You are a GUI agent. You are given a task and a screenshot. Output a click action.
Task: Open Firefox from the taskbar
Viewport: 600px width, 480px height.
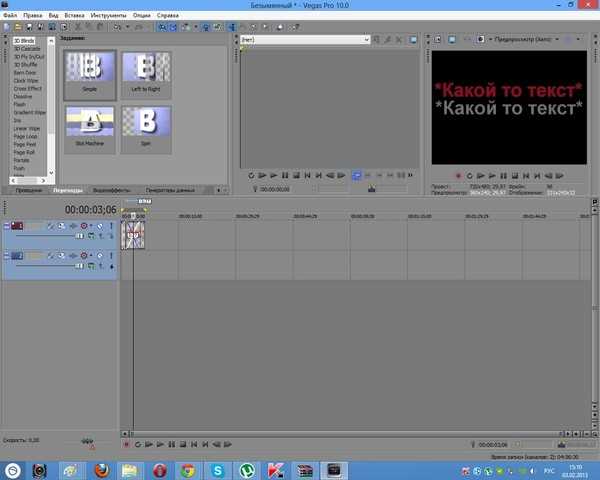(101, 471)
